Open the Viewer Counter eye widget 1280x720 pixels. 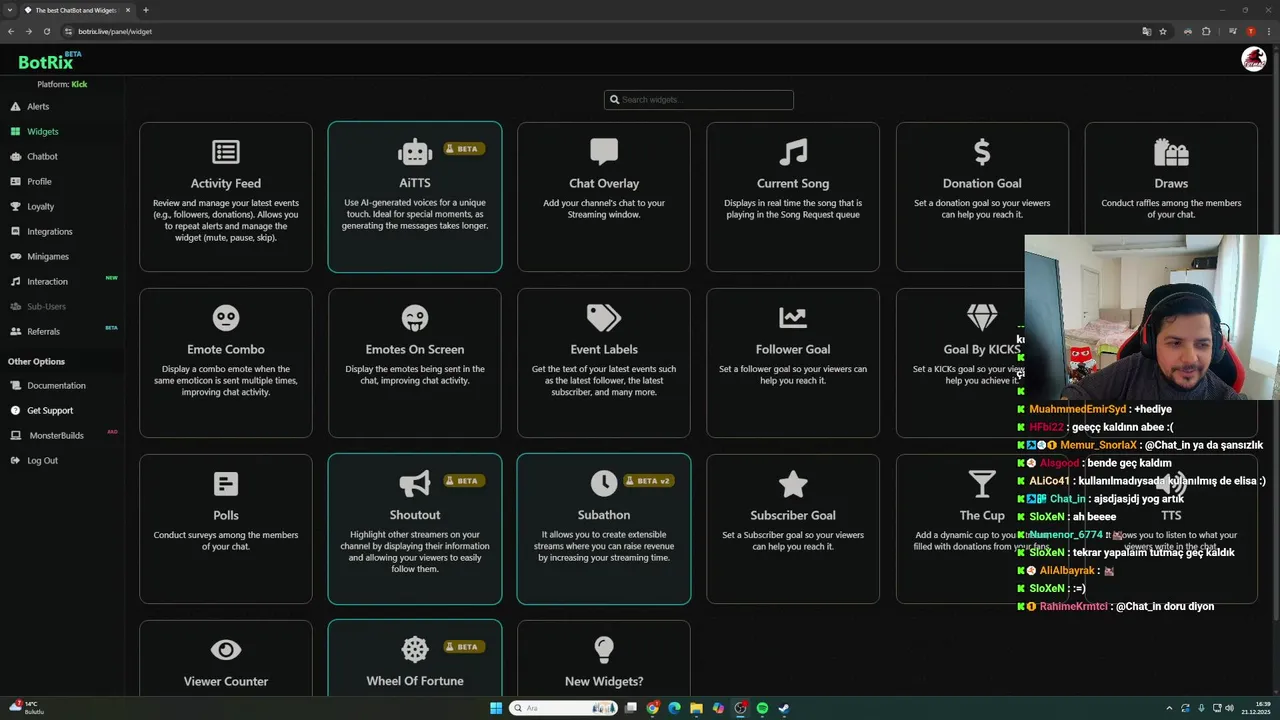225,658
